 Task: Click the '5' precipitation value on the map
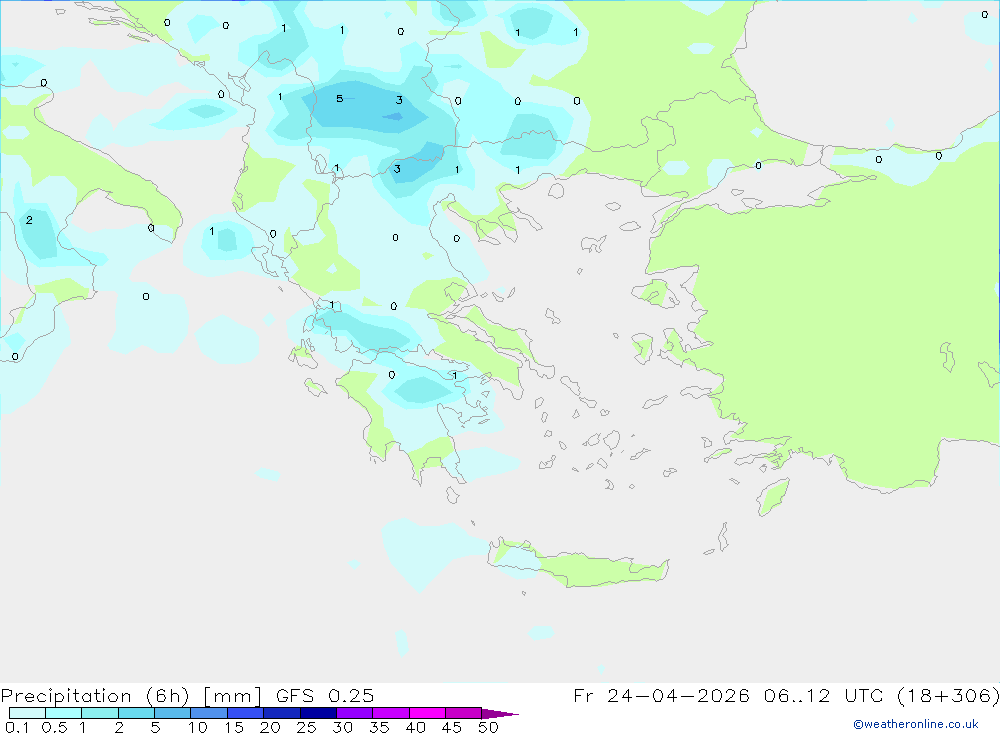pos(339,98)
